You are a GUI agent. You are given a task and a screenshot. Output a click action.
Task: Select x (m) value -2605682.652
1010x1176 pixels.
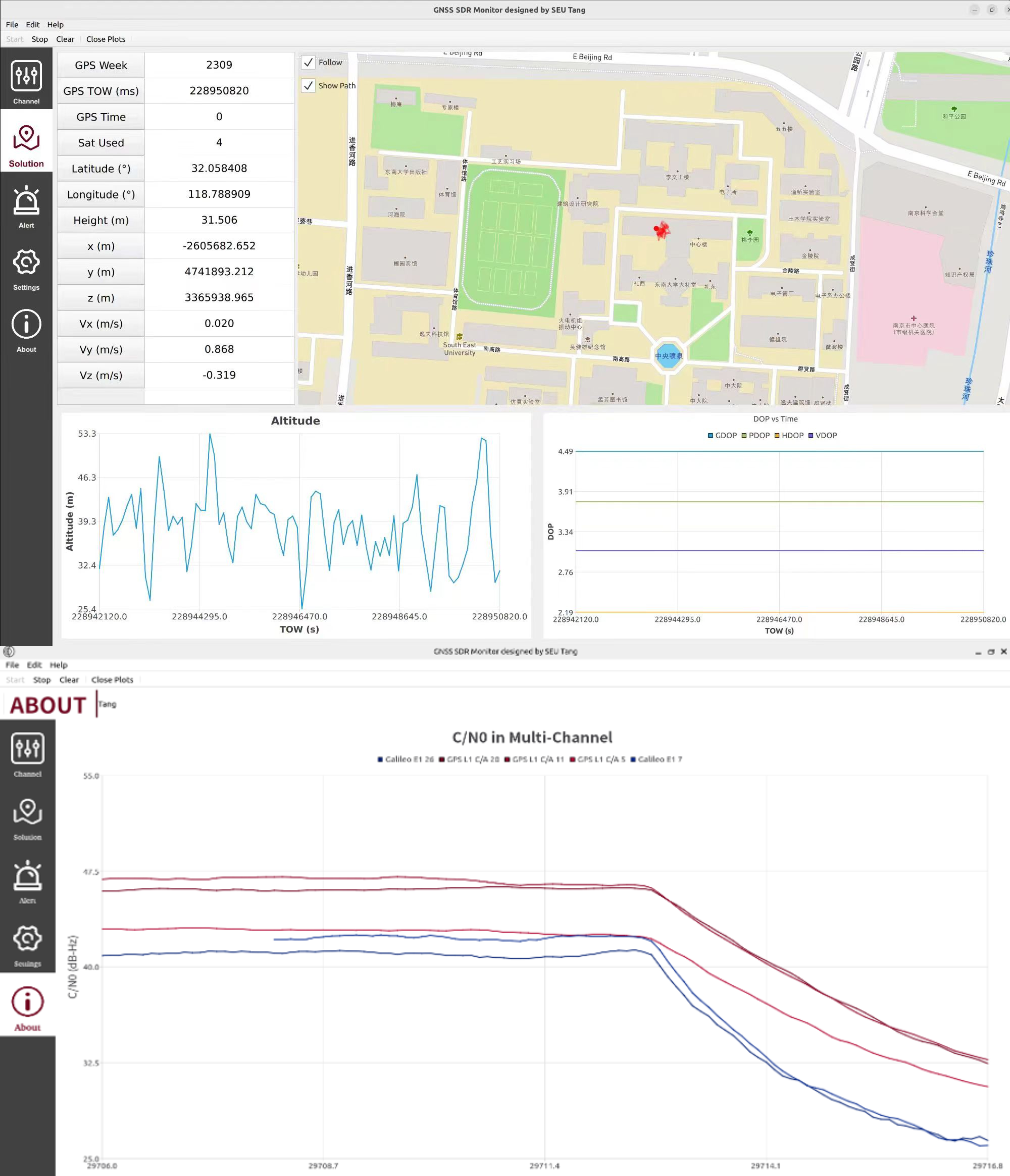219,246
